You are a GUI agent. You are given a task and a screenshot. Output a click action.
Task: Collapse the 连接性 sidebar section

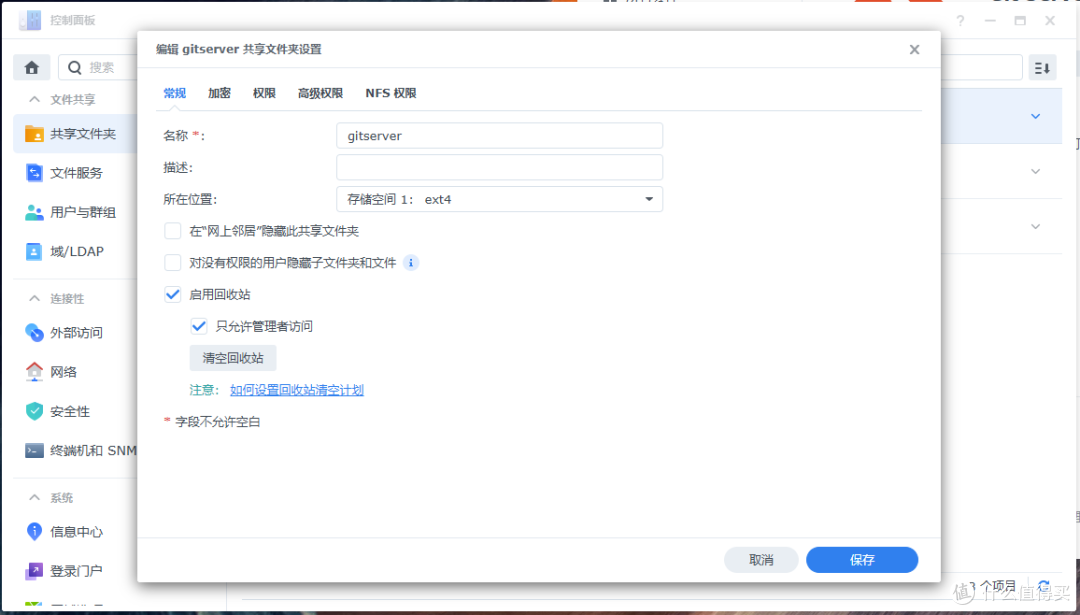click(x=34, y=298)
